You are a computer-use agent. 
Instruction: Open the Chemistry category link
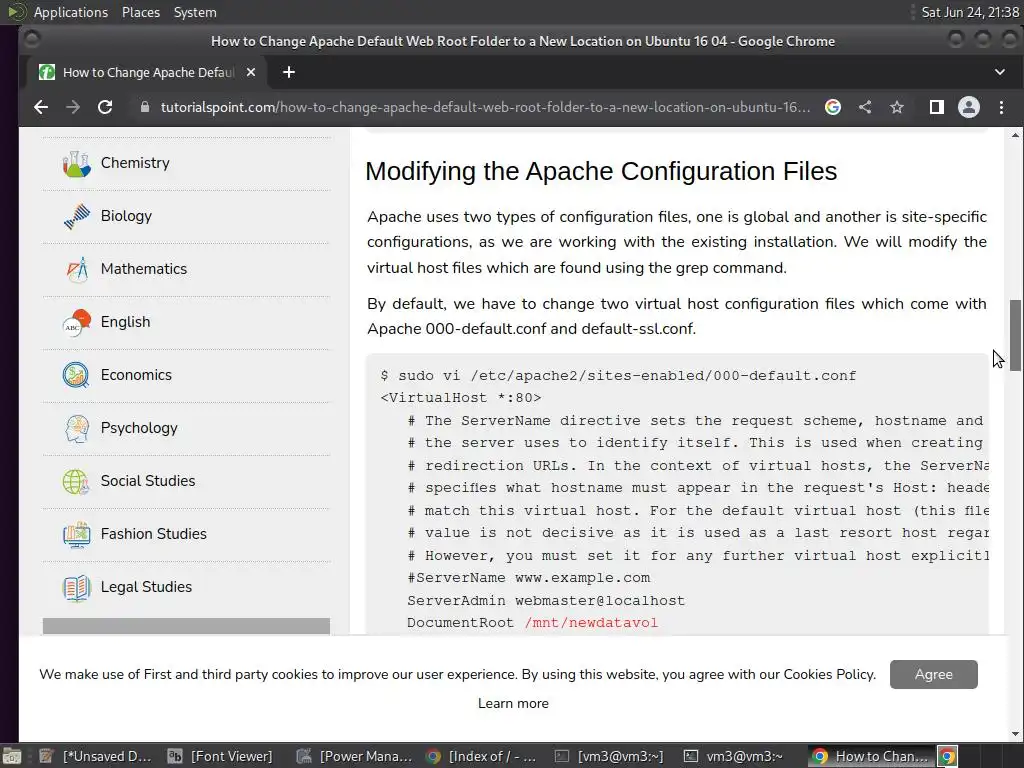click(x=135, y=163)
